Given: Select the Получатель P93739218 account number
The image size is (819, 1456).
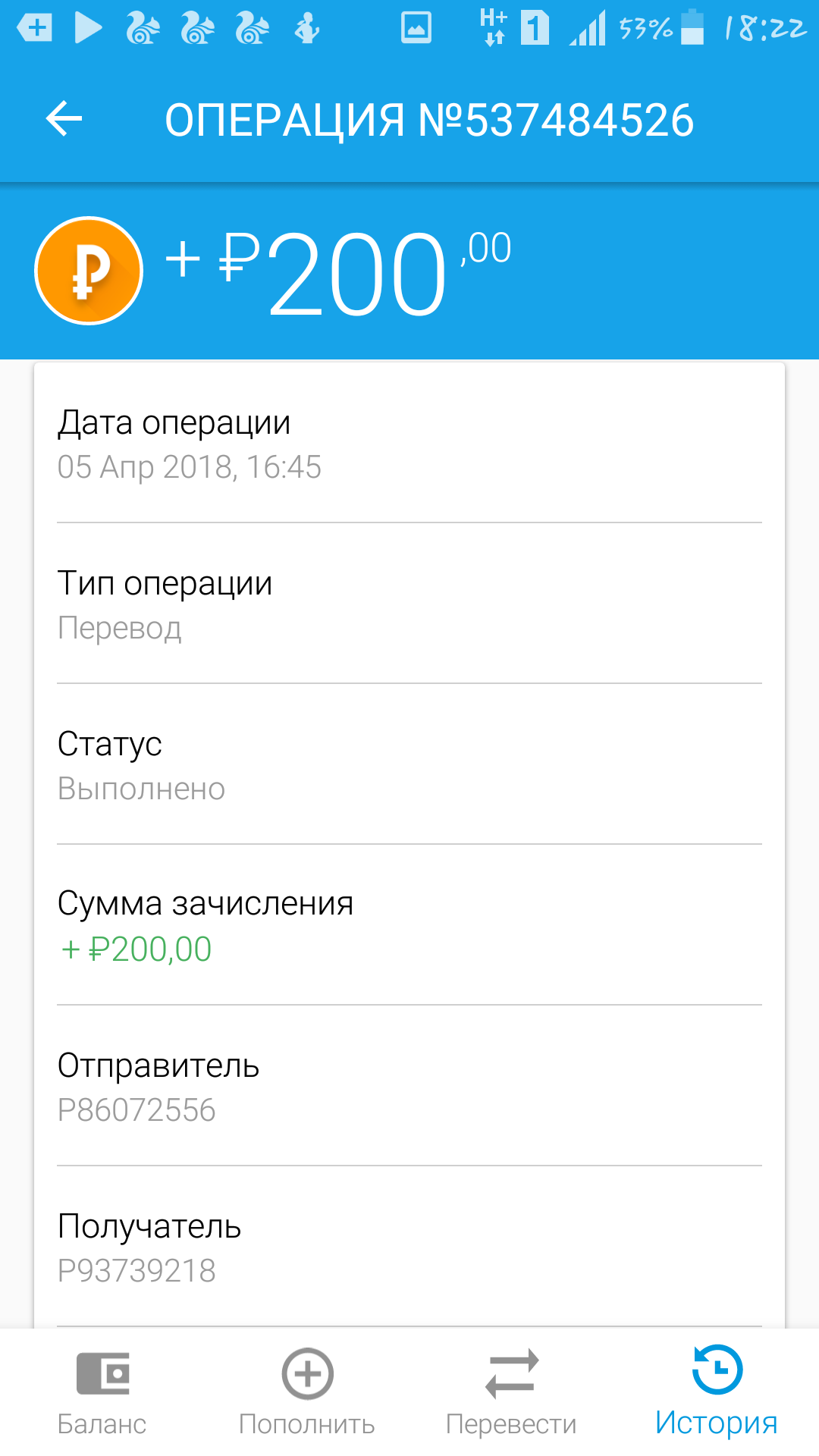Looking at the screenshot, I should point(137,1271).
